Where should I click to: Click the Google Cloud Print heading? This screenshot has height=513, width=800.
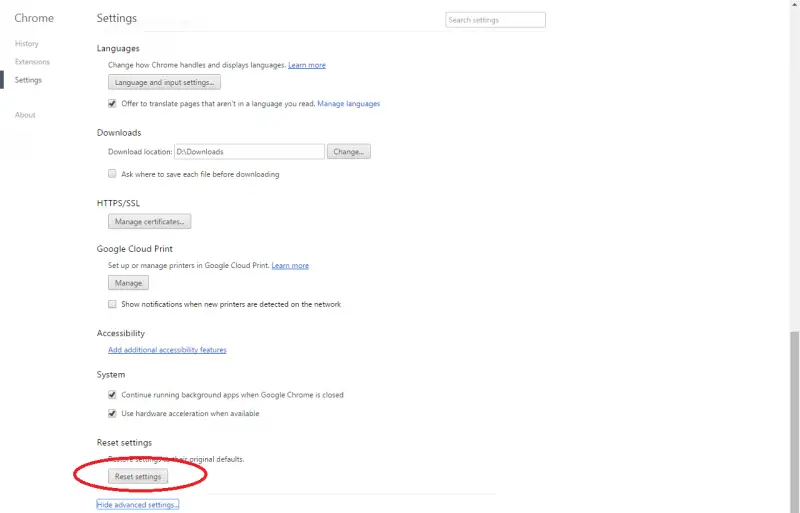click(x=135, y=249)
